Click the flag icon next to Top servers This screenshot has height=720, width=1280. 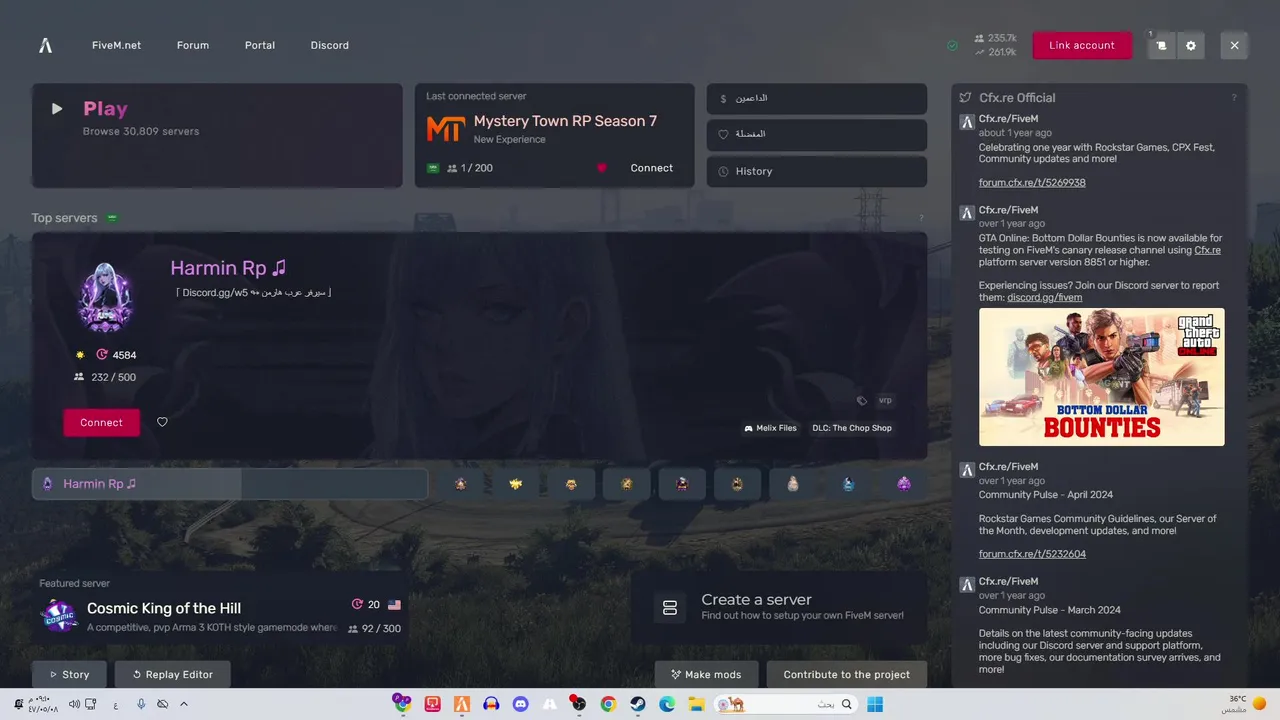(112, 218)
